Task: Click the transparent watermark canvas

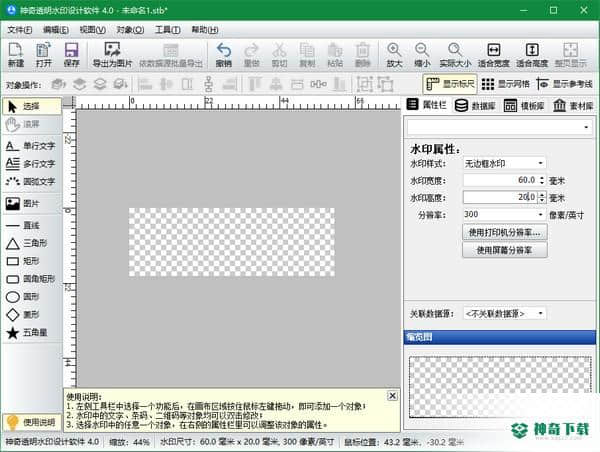Action: [232, 242]
